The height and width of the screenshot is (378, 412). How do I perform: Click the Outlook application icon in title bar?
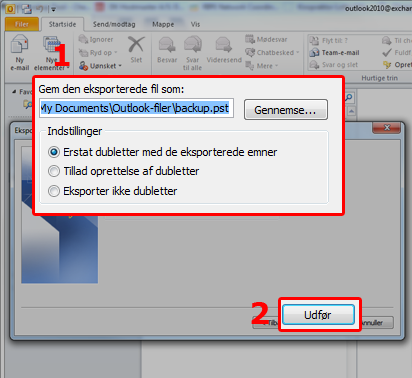pyautogui.click(x=10, y=9)
